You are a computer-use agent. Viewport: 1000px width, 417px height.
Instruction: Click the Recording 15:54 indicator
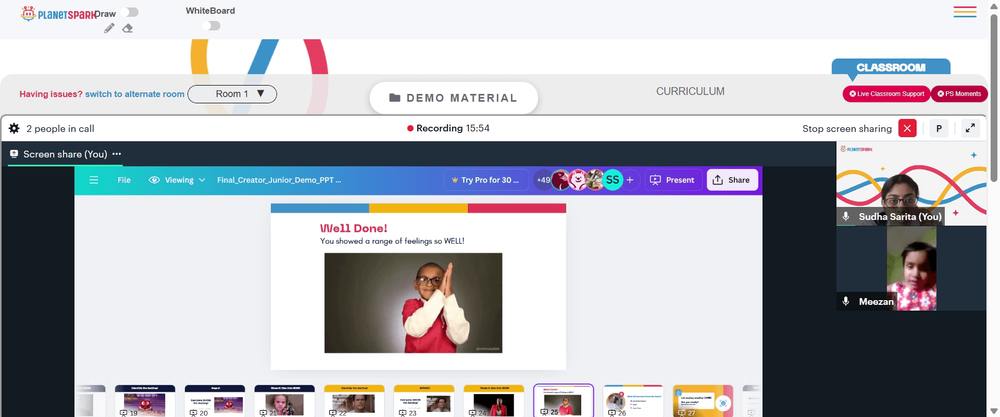click(x=448, y=128)
